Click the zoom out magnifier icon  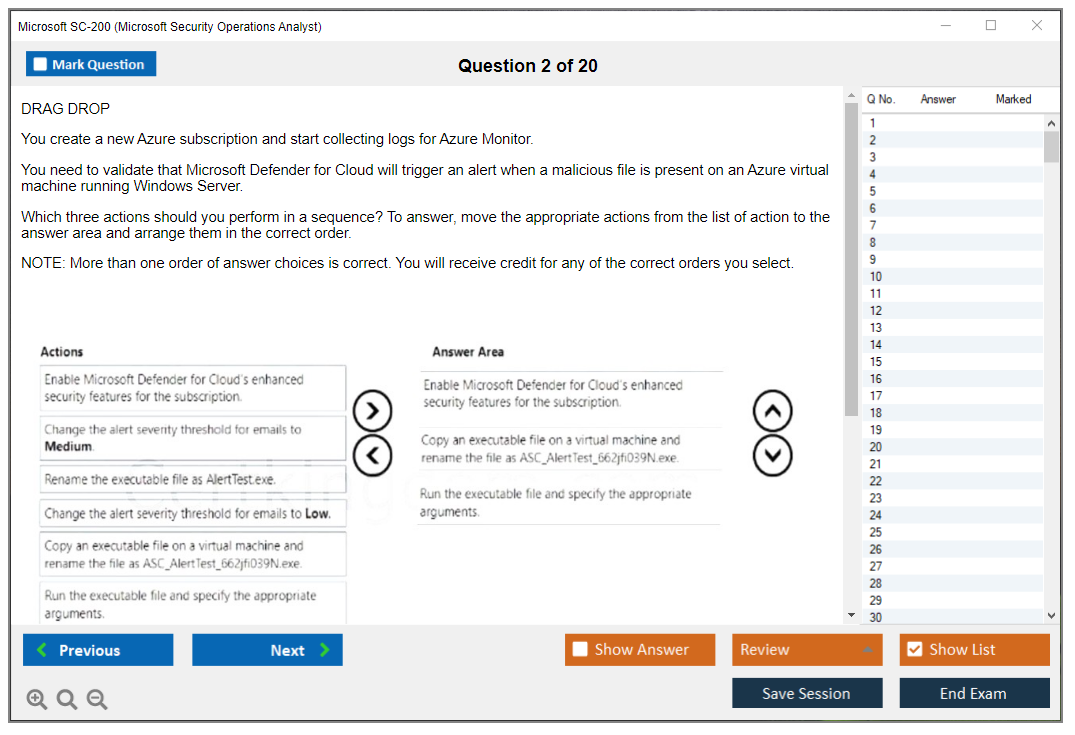(97, 700)
